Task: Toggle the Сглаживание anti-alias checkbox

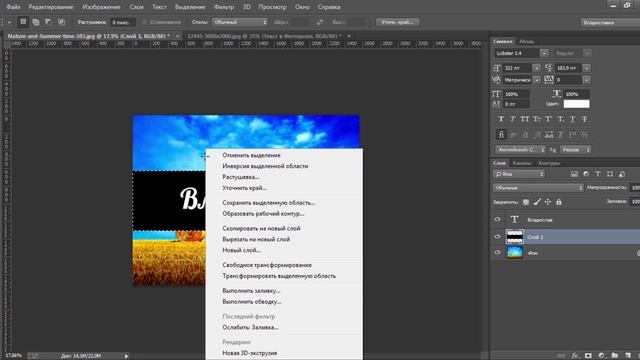Action: pos(144,22)
